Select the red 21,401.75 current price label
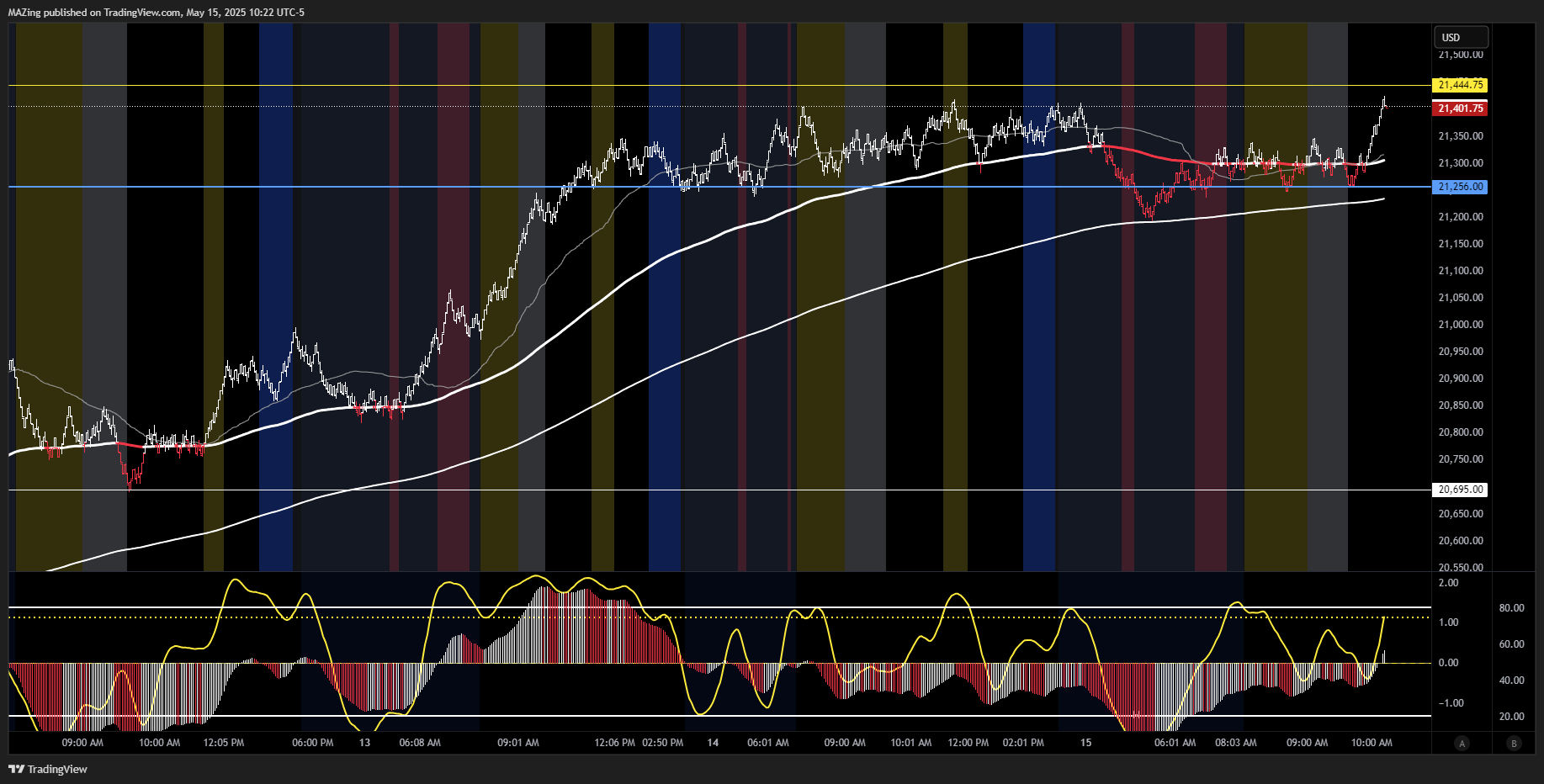1544x784 pixels. [x=1460, y=109]
